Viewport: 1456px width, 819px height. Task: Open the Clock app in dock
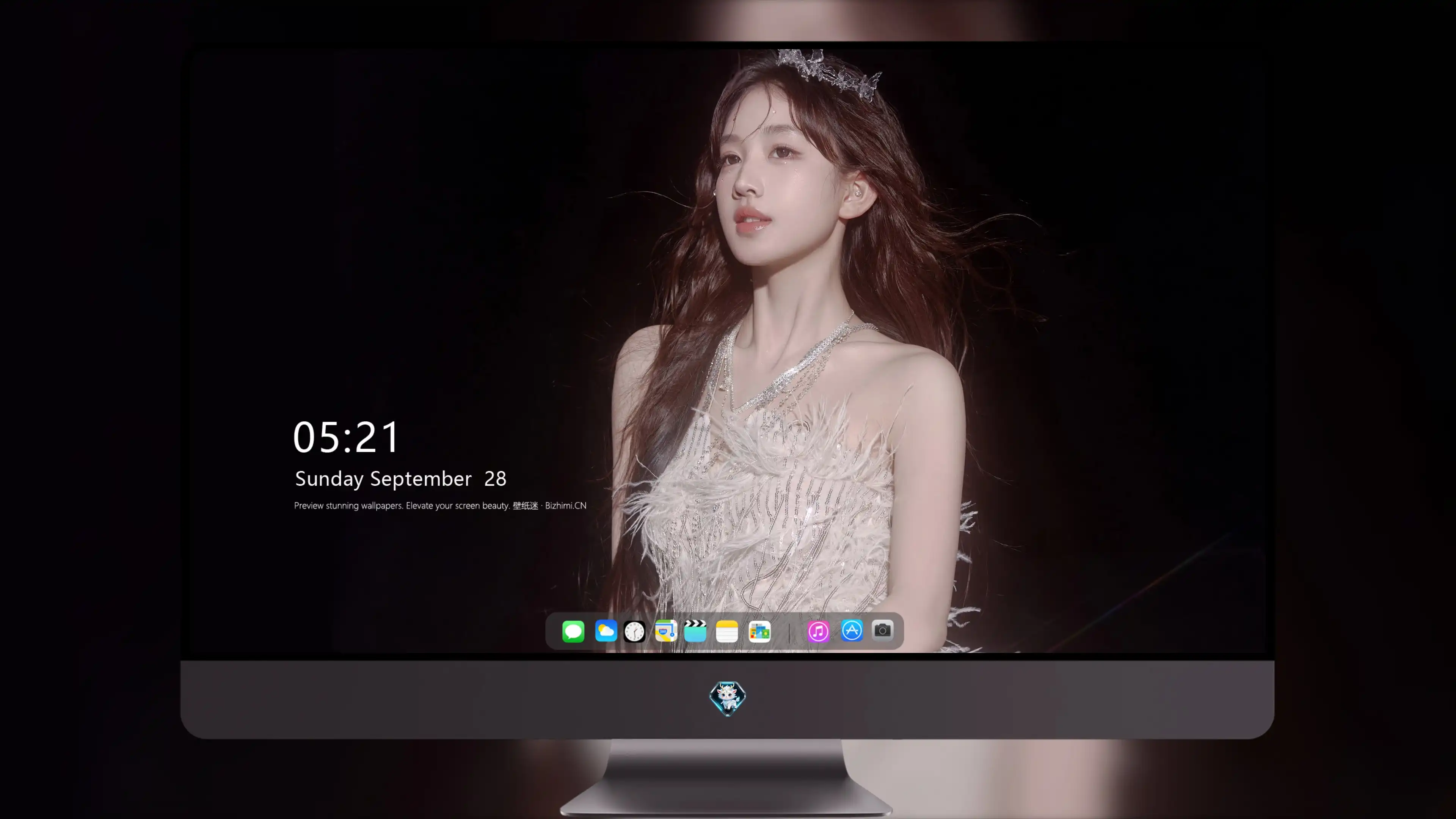(634, 631)
